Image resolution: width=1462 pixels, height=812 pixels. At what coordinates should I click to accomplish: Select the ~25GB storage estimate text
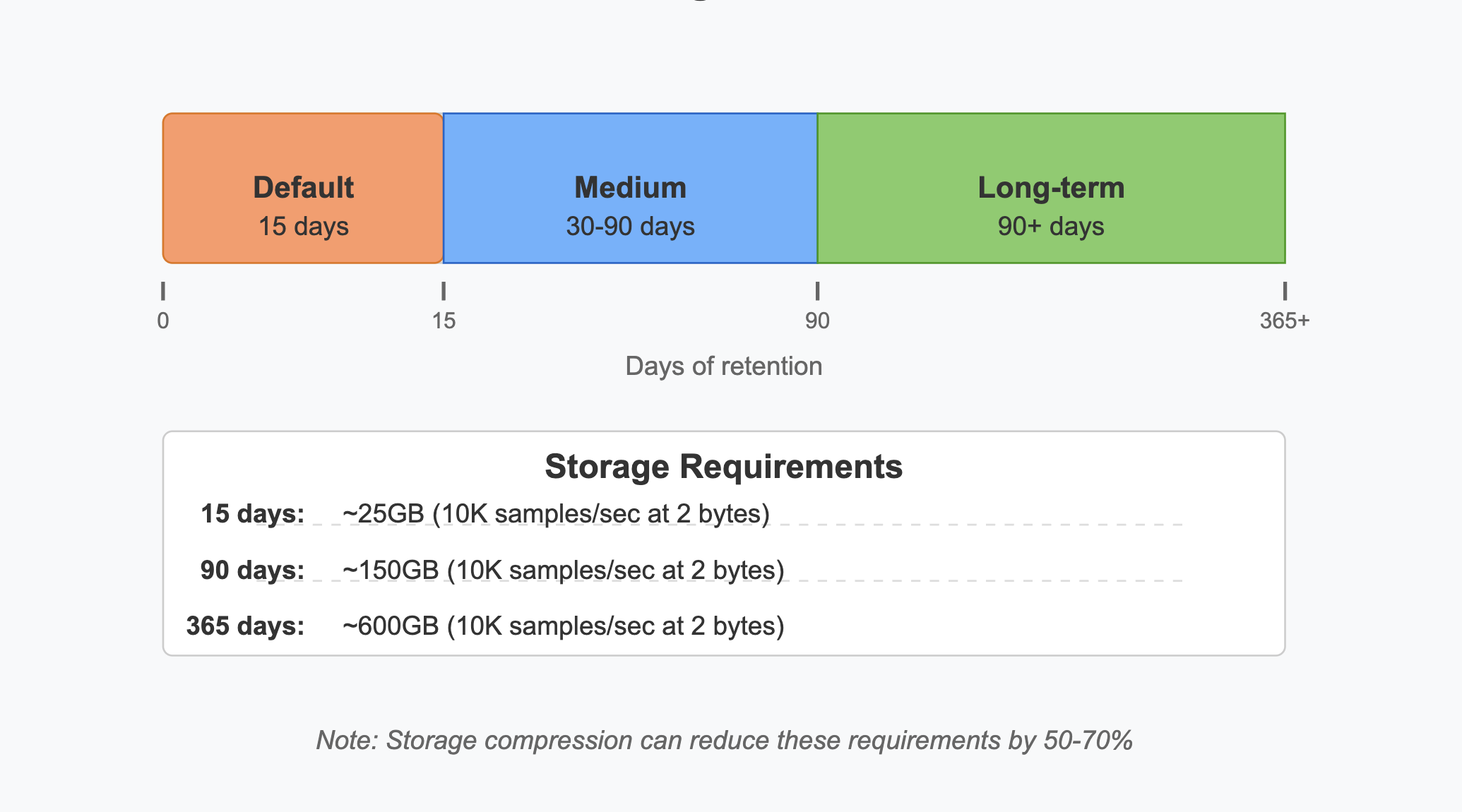(556, 514)
